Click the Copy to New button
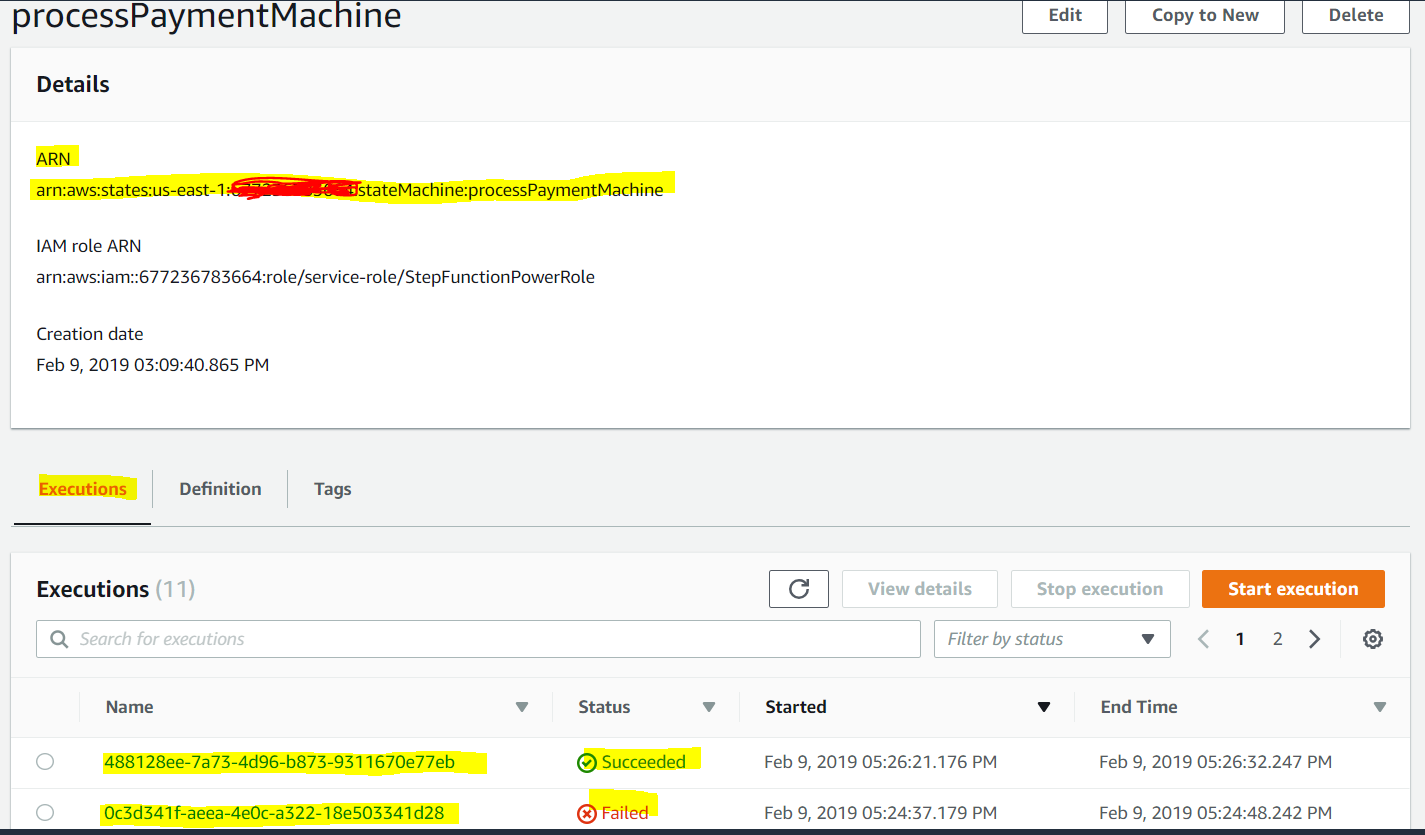1425x835 pixels. [1205, 15]
